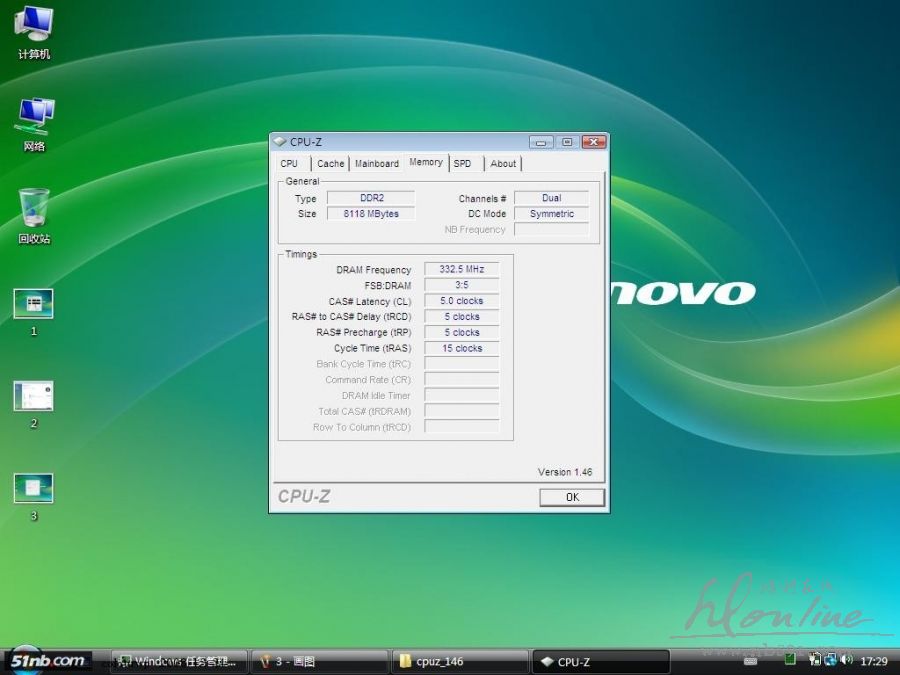Go to the About tab
The height and width of the screenshot is (675, 900).
[x=503, y=164]
